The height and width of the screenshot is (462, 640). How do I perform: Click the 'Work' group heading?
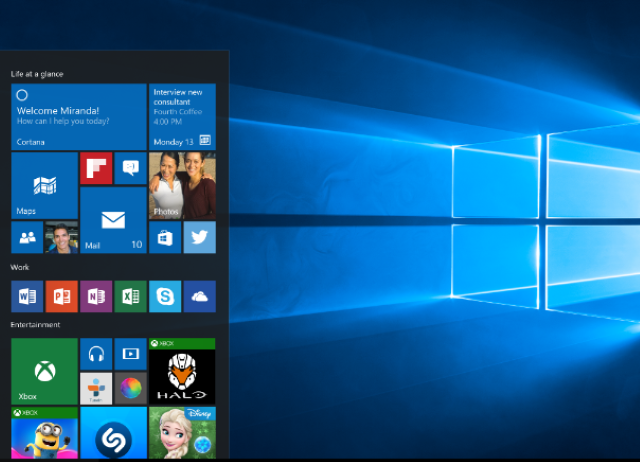[20, 267]
